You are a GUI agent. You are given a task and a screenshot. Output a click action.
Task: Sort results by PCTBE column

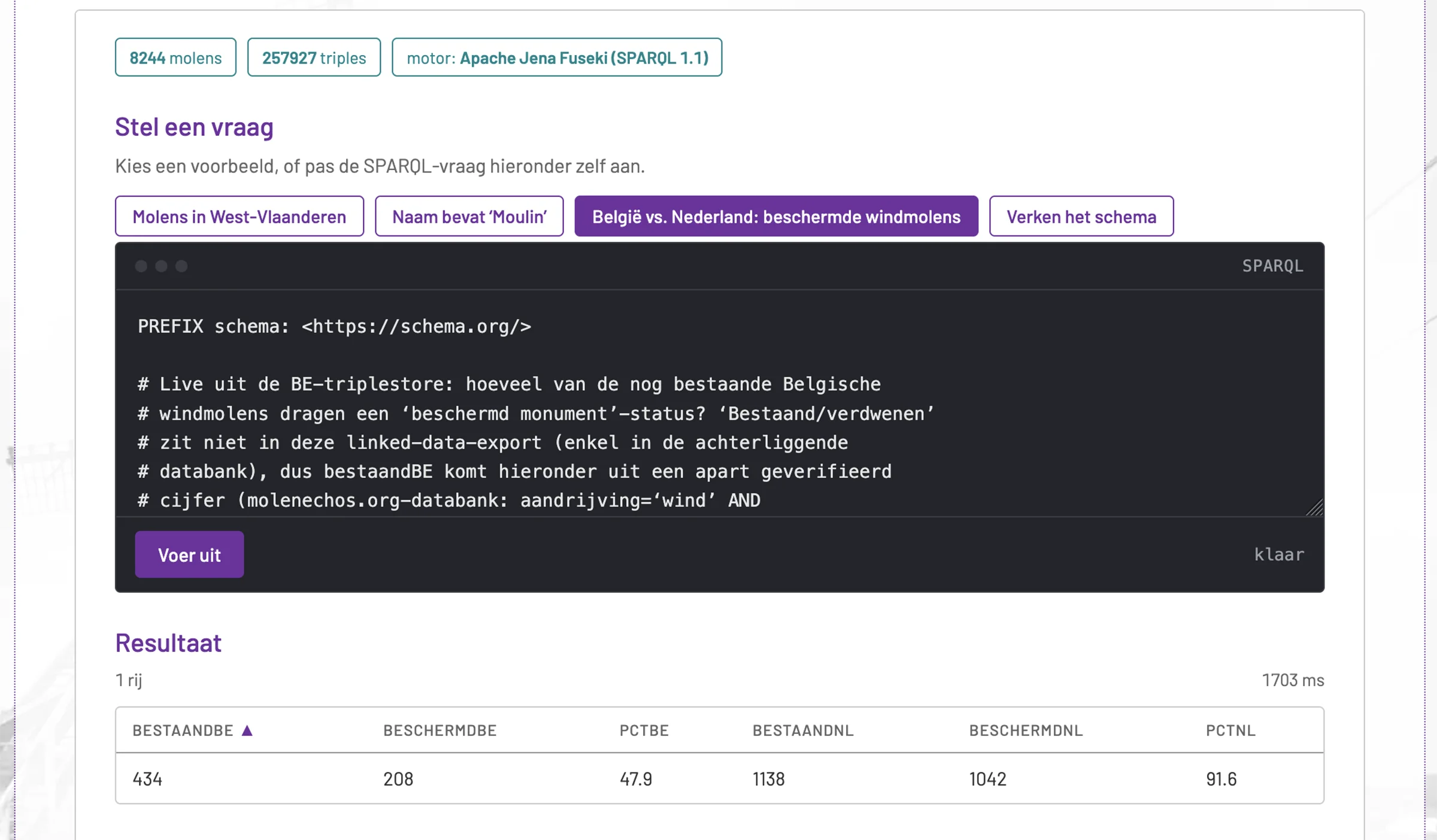point(644,730)
